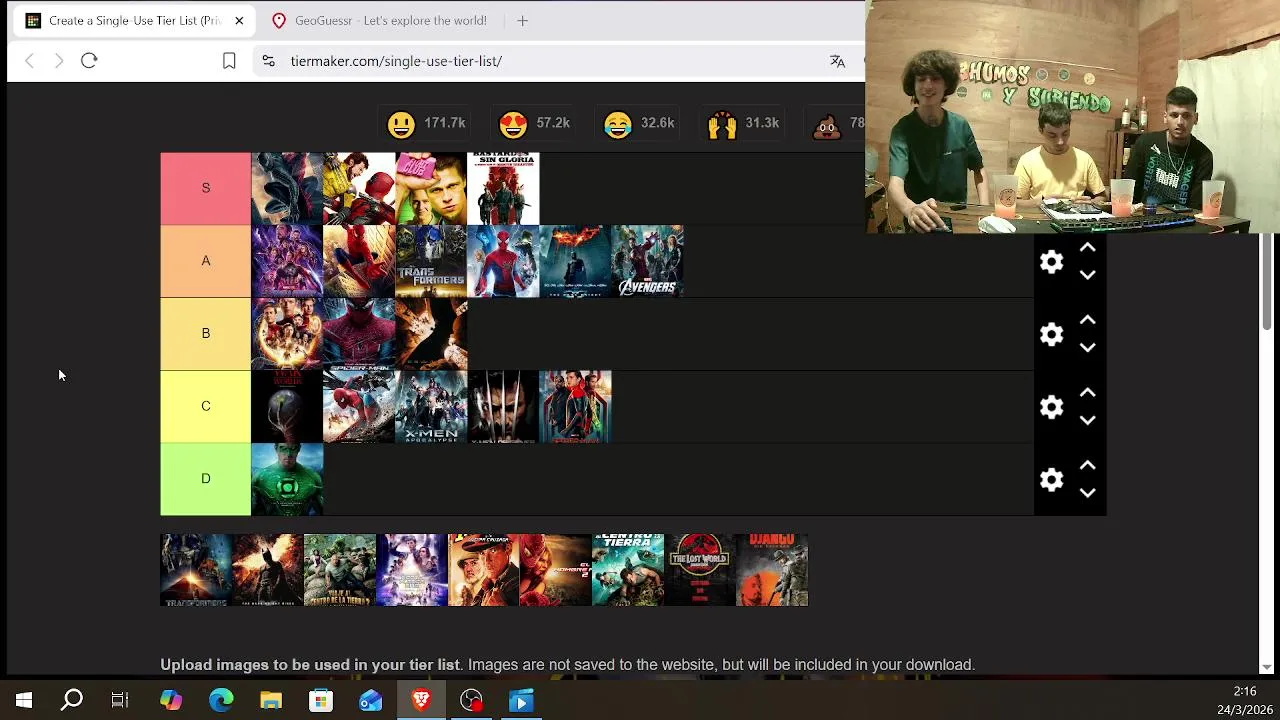
Task: Open settings gear for tier B row
Action: coord(1051,334)
